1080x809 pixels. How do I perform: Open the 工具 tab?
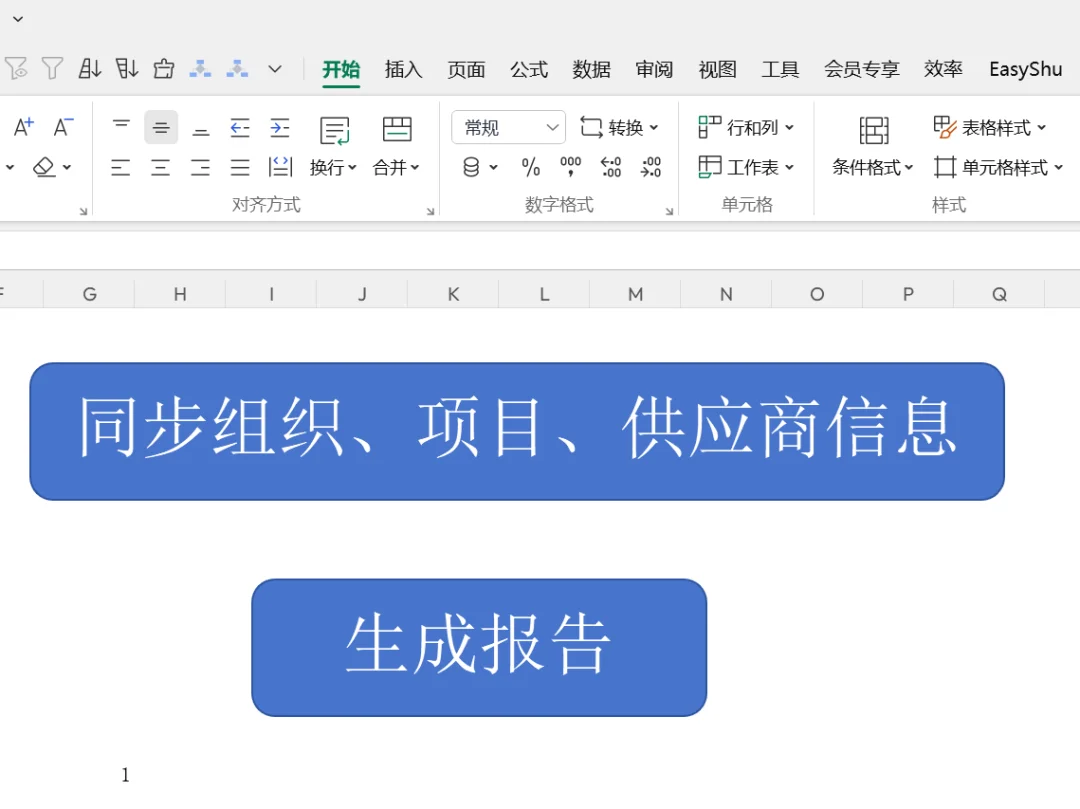click(780, 70)
